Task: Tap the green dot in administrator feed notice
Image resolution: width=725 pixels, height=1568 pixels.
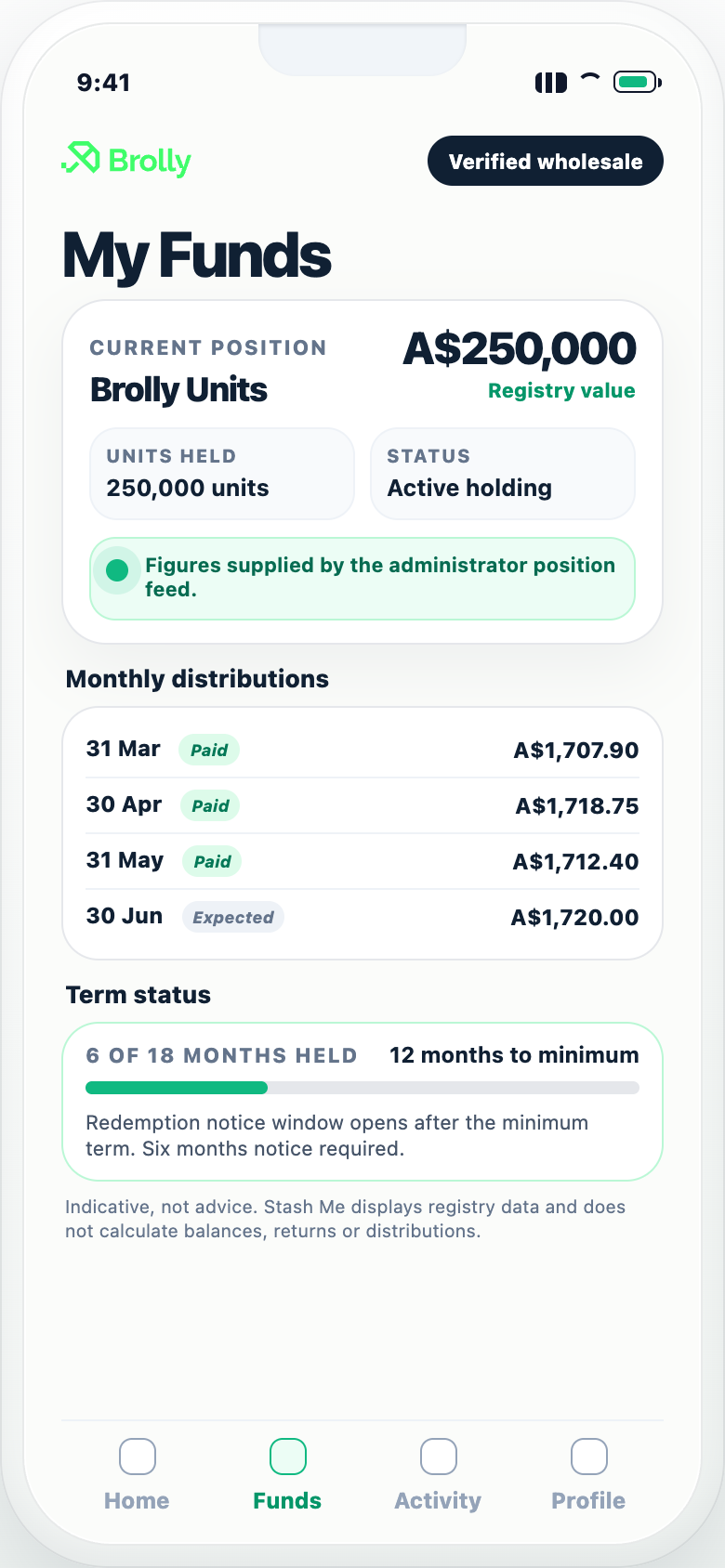Action: click(x=117, y=570)
